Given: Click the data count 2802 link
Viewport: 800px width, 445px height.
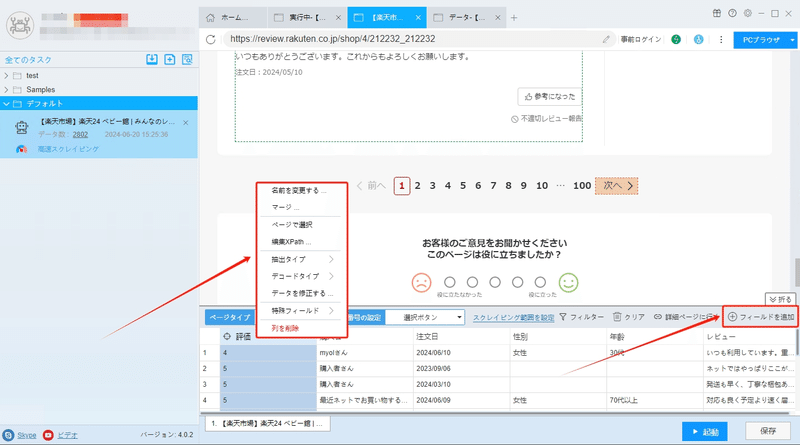Looking at the screenshot, I should pyautogui.click(x=80, y=135).
